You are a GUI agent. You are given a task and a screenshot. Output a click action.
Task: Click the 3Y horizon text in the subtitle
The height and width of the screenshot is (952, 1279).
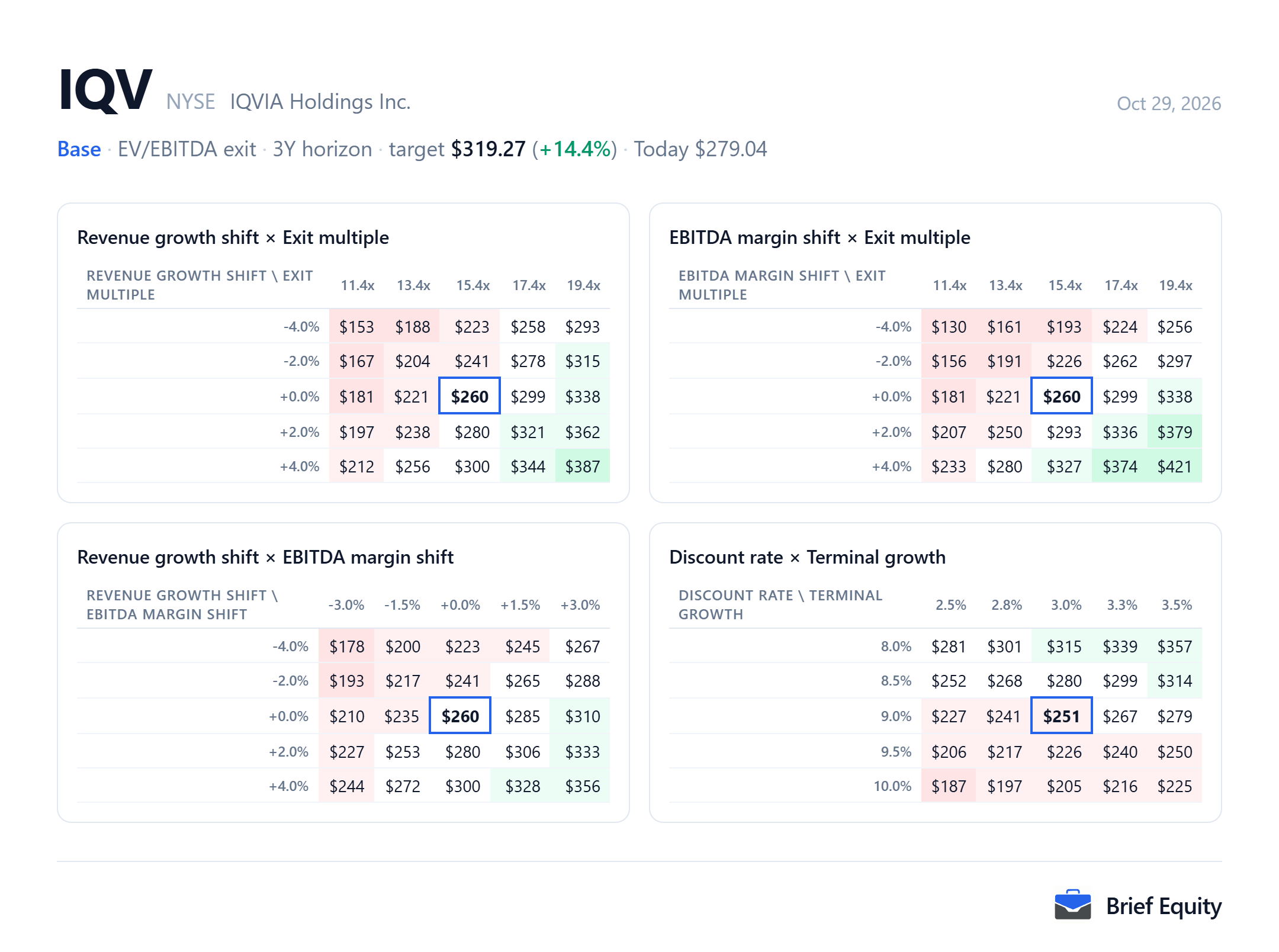pyautogui.click(x=322, y=149)
